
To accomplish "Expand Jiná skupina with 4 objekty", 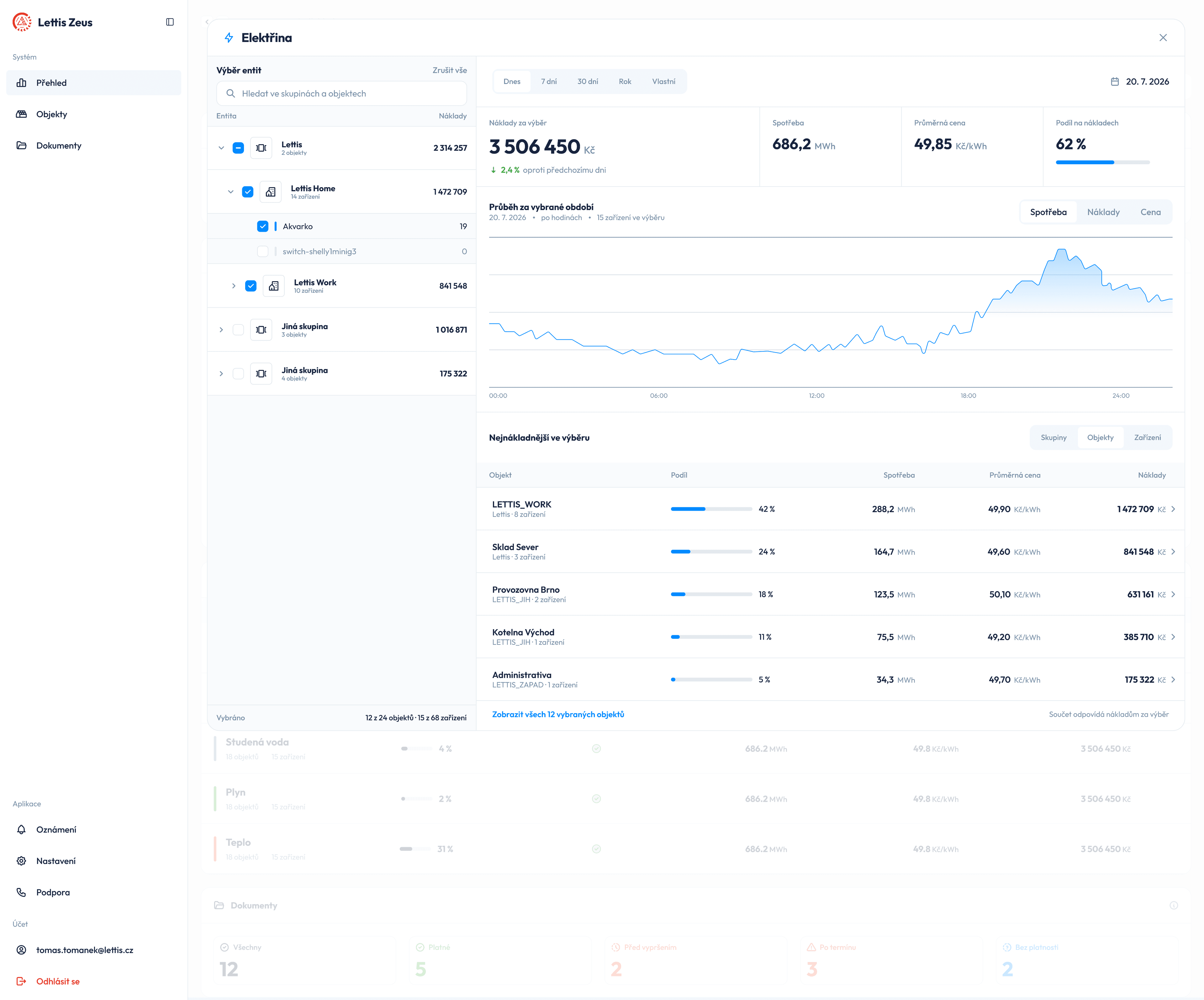I will pos(221,374).
